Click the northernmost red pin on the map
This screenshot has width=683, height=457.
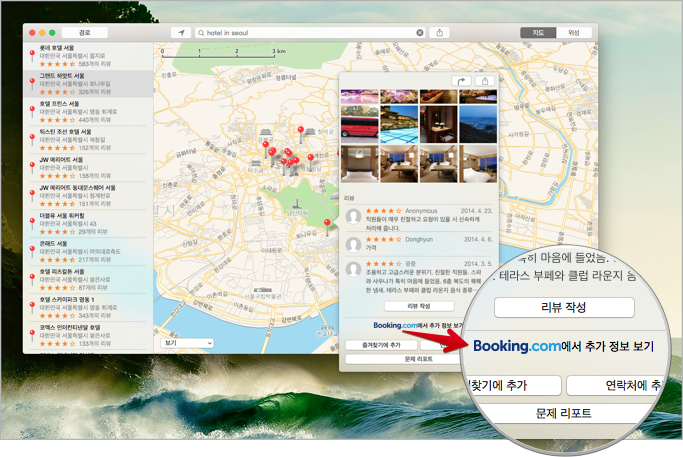tap(301, 133)
